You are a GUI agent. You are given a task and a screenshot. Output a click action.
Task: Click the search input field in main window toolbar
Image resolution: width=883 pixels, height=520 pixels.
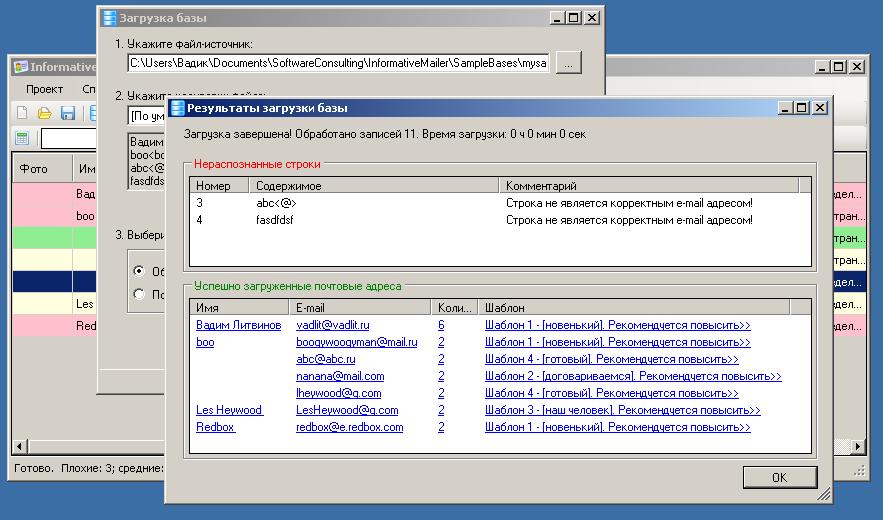pyautogui.click(x=69, y=139)
